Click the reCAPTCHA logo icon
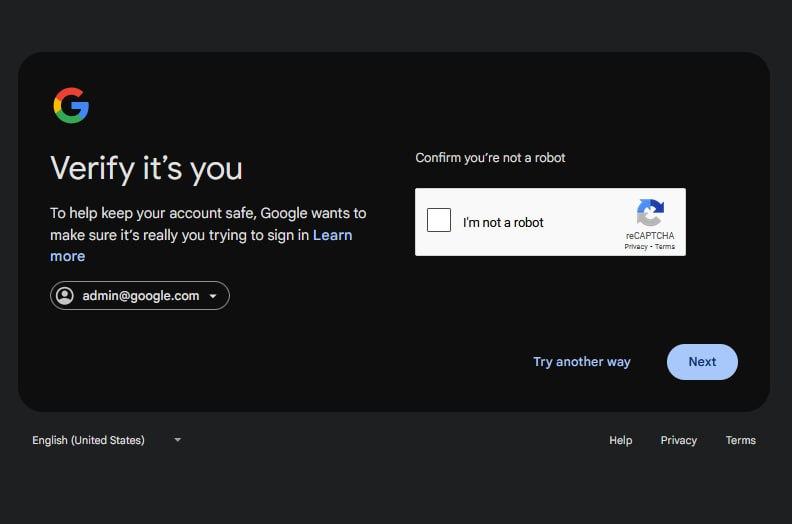The height and width of the screenshot is (524, 792). 650,212
